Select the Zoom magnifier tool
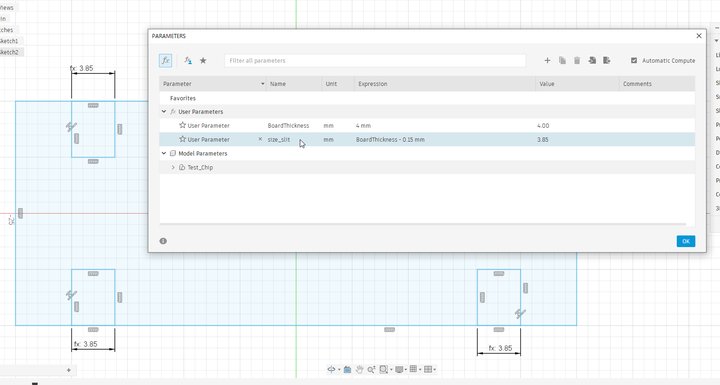 click(x=371, y=369)
